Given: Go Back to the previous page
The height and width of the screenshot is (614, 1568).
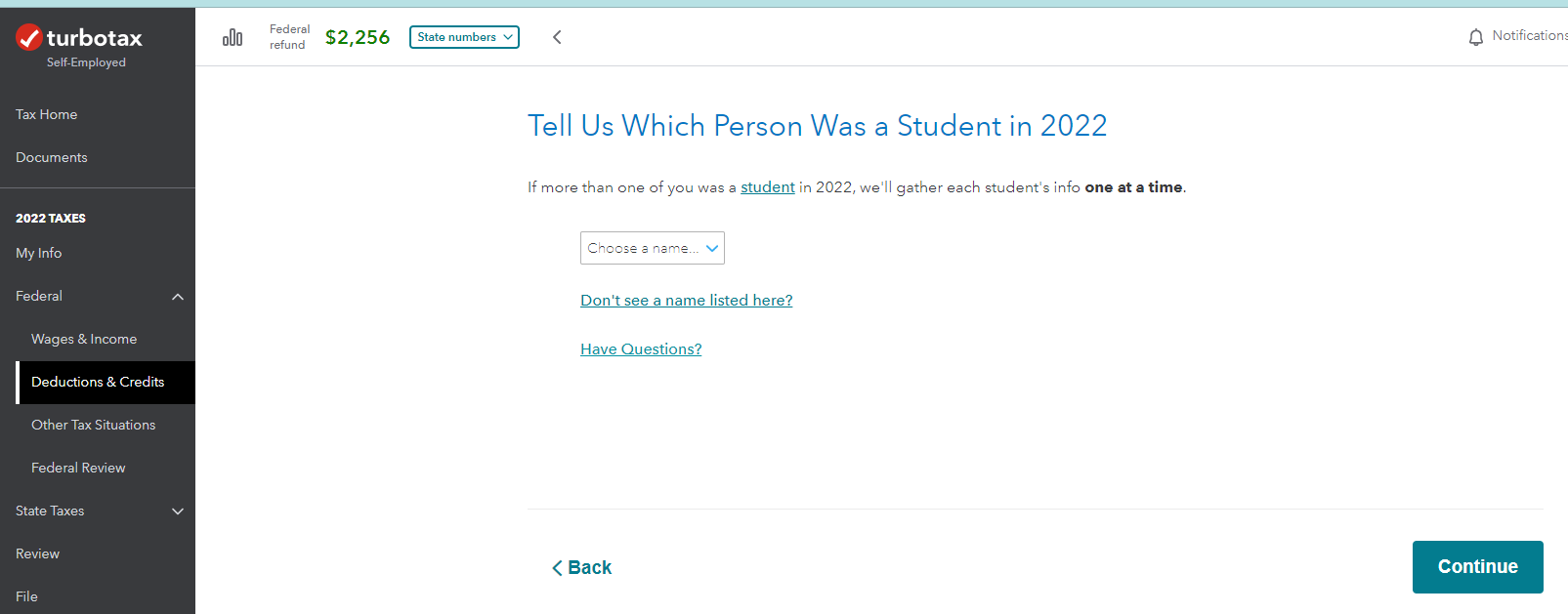Looking at the screenshot, I should [582, 567].
